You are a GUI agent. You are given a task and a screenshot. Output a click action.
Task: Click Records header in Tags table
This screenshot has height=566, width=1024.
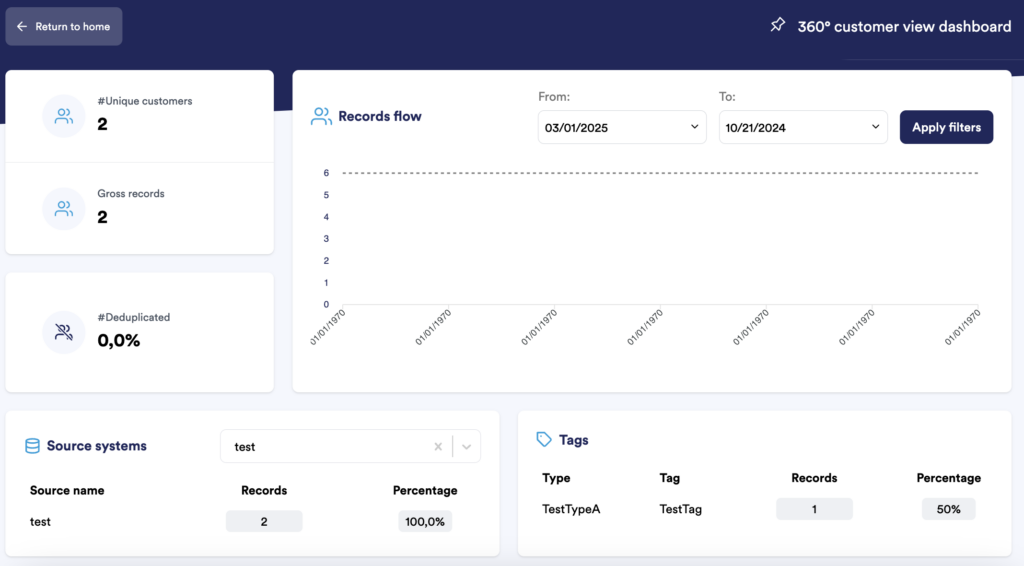[x=814, y=478]
